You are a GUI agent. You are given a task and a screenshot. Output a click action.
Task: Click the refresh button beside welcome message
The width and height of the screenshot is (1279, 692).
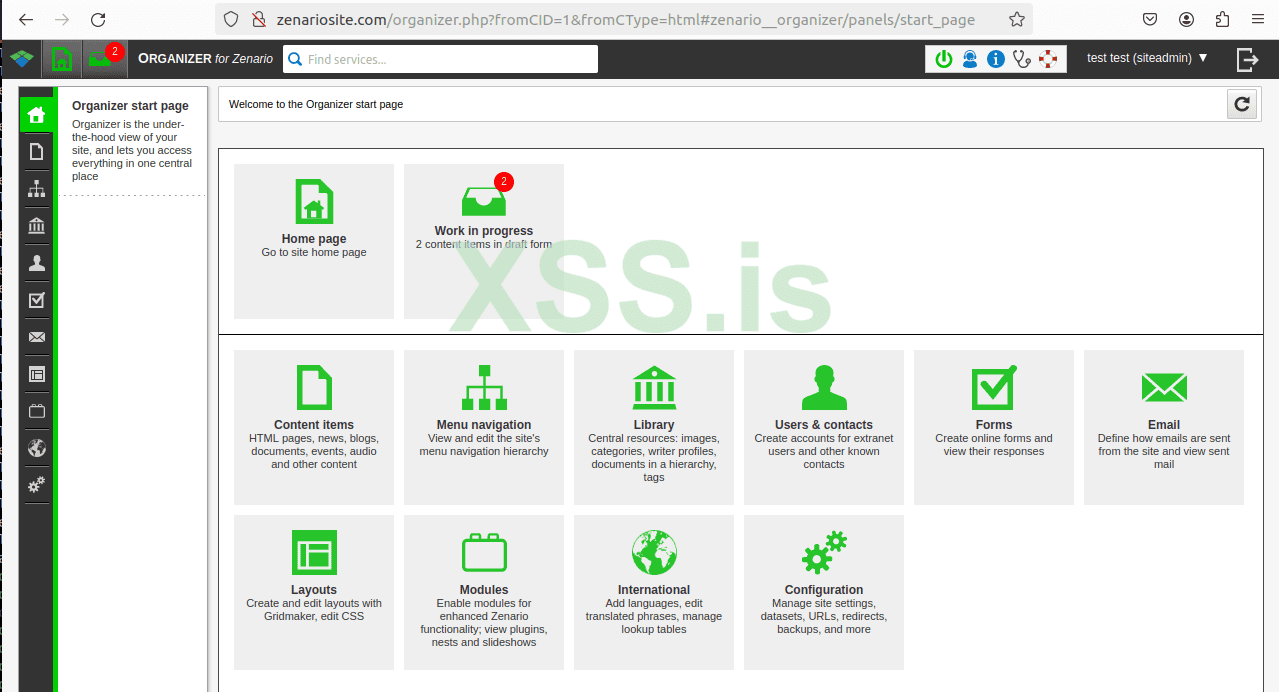1242,104
